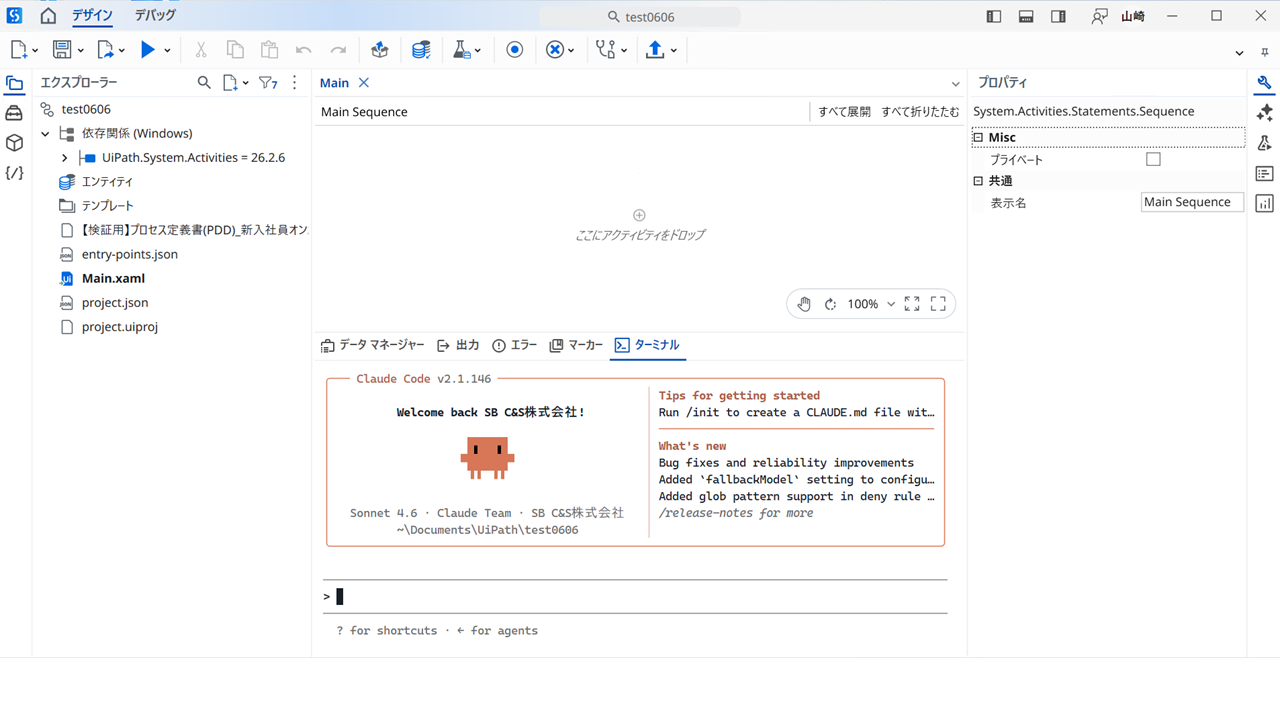1280x720 pixels.
Task: Start the recorder circle icon
Action: click(x=515, y=50)
